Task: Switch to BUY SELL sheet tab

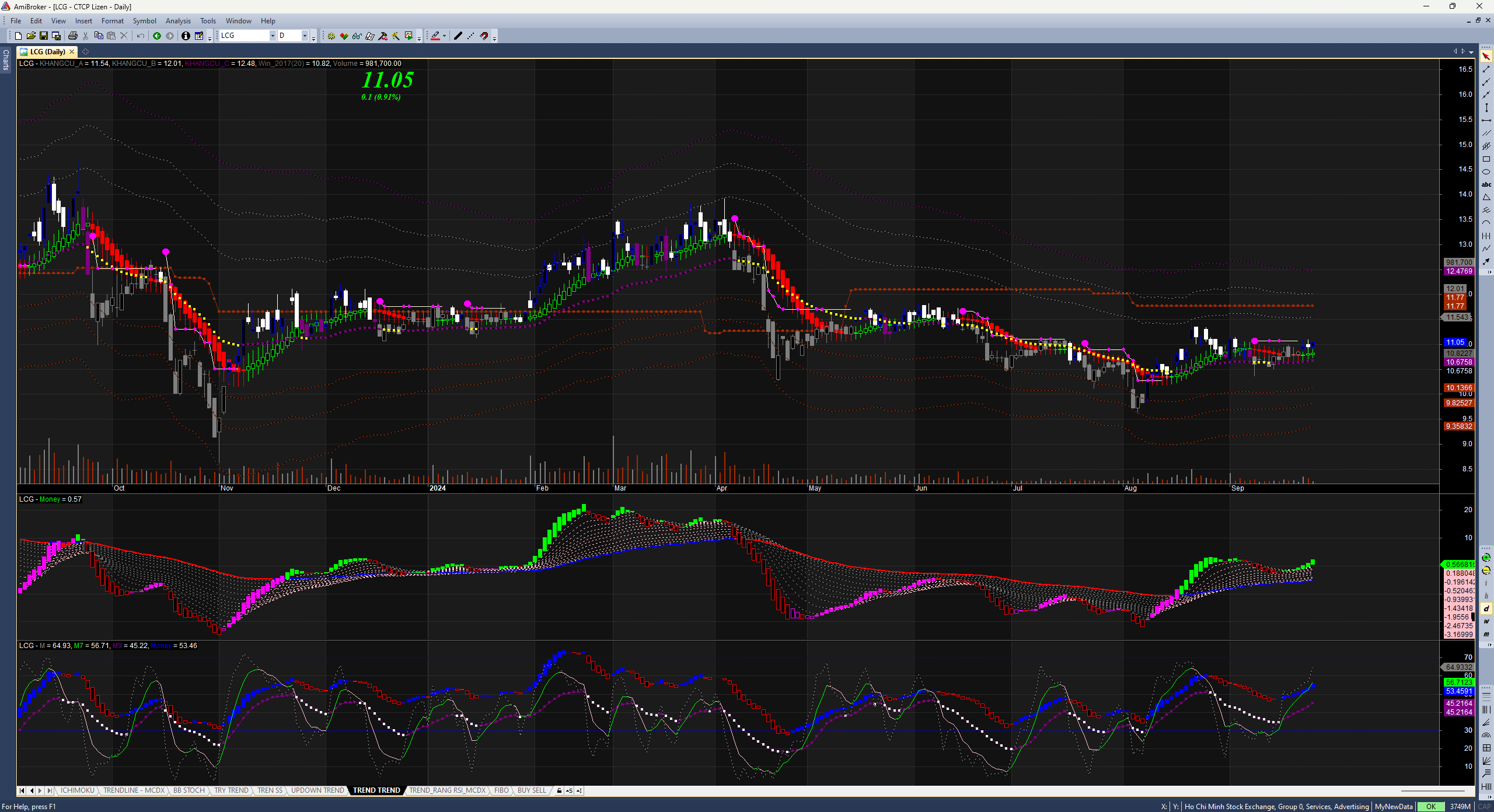Action: pos(532,790)
